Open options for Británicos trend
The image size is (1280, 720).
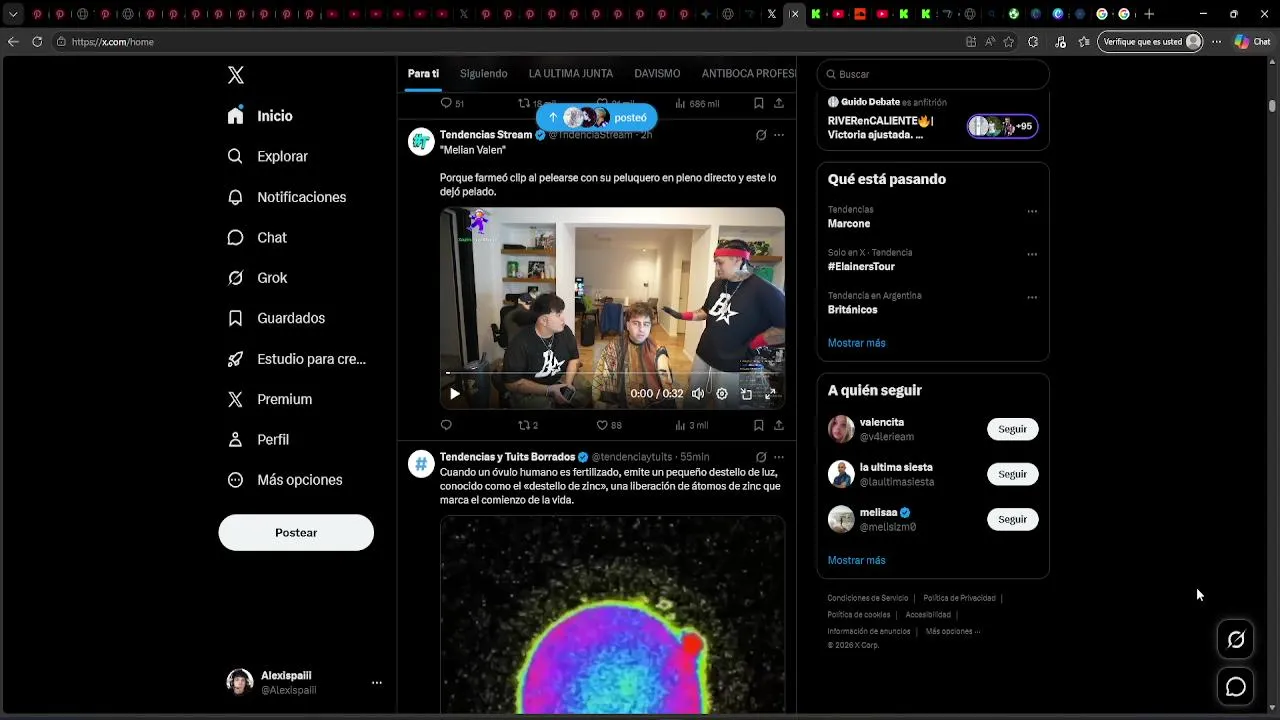click(x=1032, y=297)
